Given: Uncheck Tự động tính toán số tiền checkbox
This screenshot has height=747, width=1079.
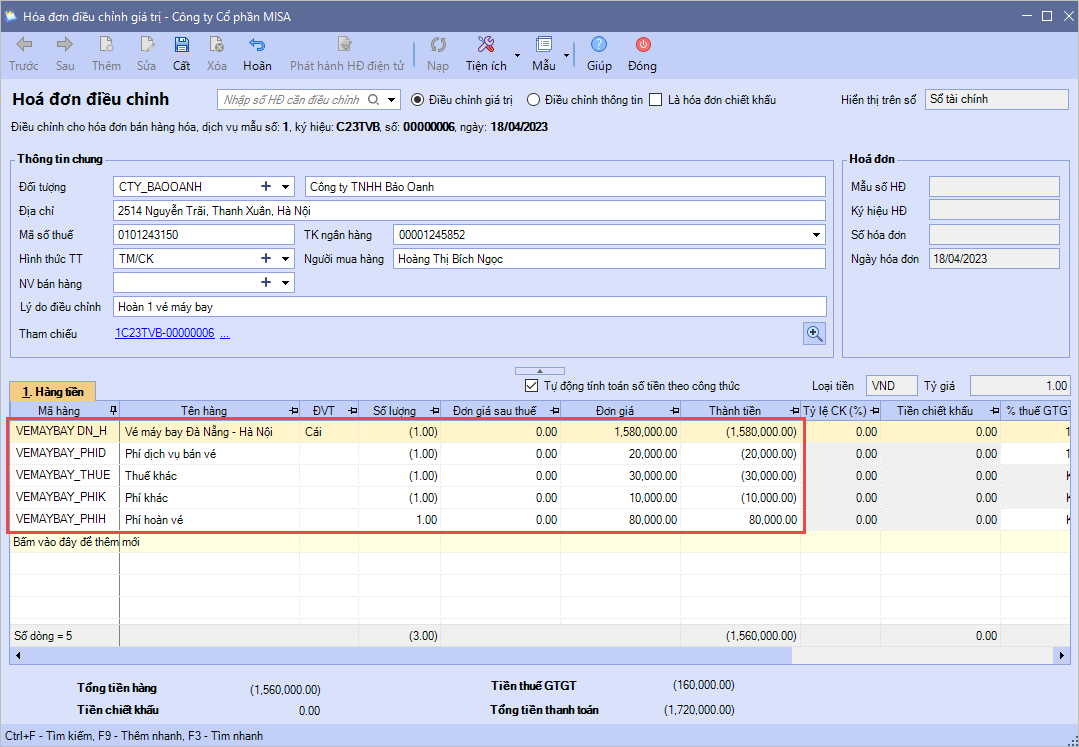Looking at the screenshot, I should pos(532,386).
